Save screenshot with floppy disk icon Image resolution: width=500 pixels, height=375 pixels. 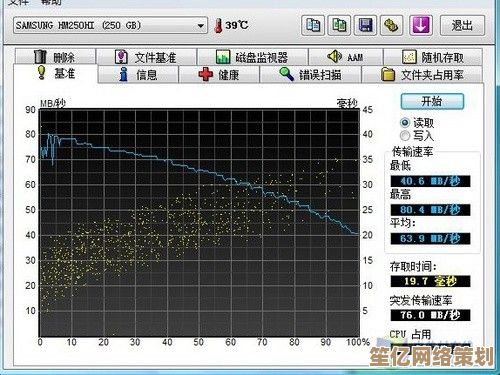pyautogui.click(x=365, y=25)
